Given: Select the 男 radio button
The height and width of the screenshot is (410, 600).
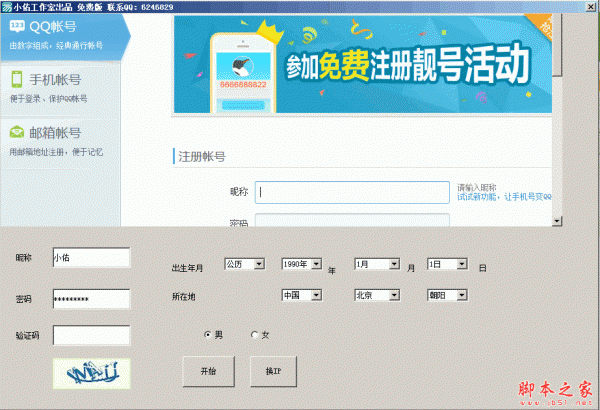Looking at the screenshot, I should pos(208,335).
